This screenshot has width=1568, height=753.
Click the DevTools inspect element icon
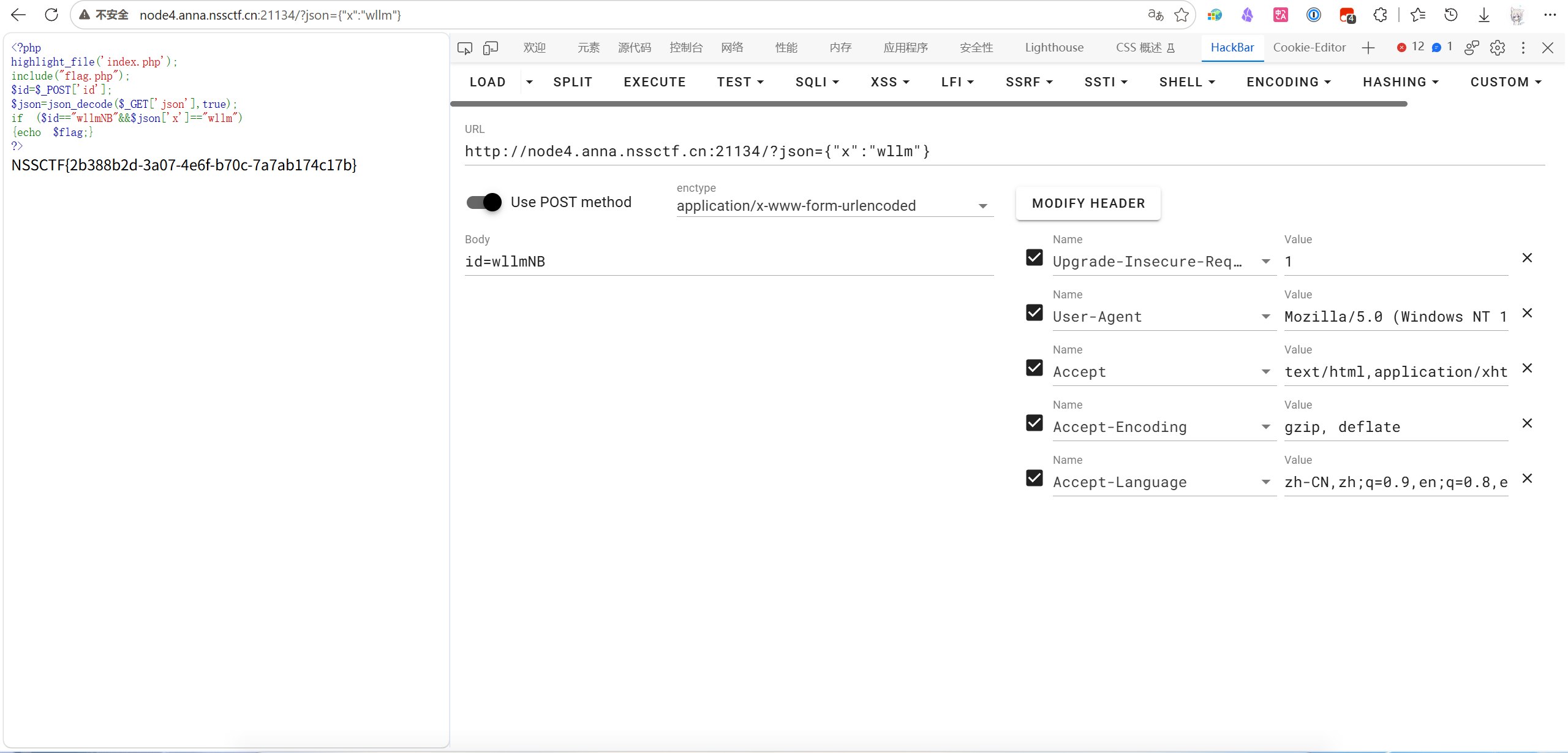[x=465, y=48]
